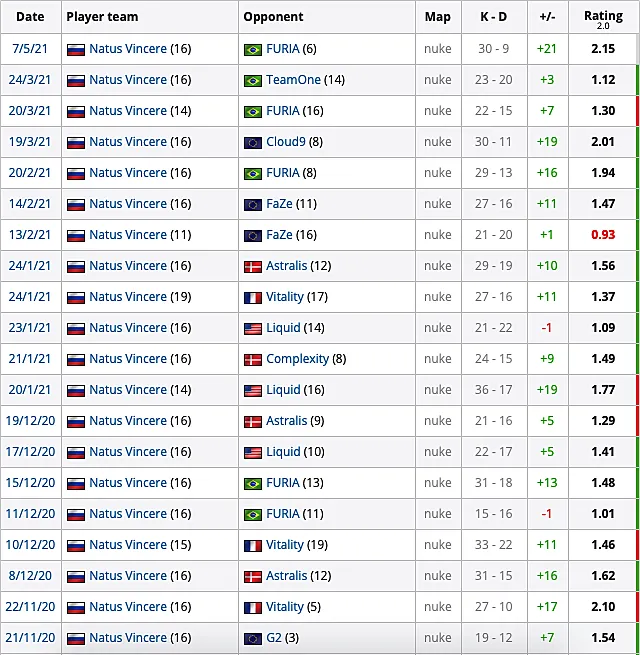Open the 24/3/21 match date link

coord(30,79)
